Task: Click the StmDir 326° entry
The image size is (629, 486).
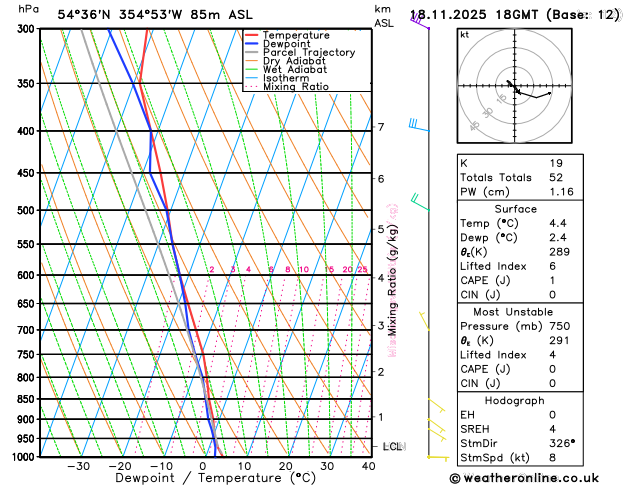Action: pos(517,443)
